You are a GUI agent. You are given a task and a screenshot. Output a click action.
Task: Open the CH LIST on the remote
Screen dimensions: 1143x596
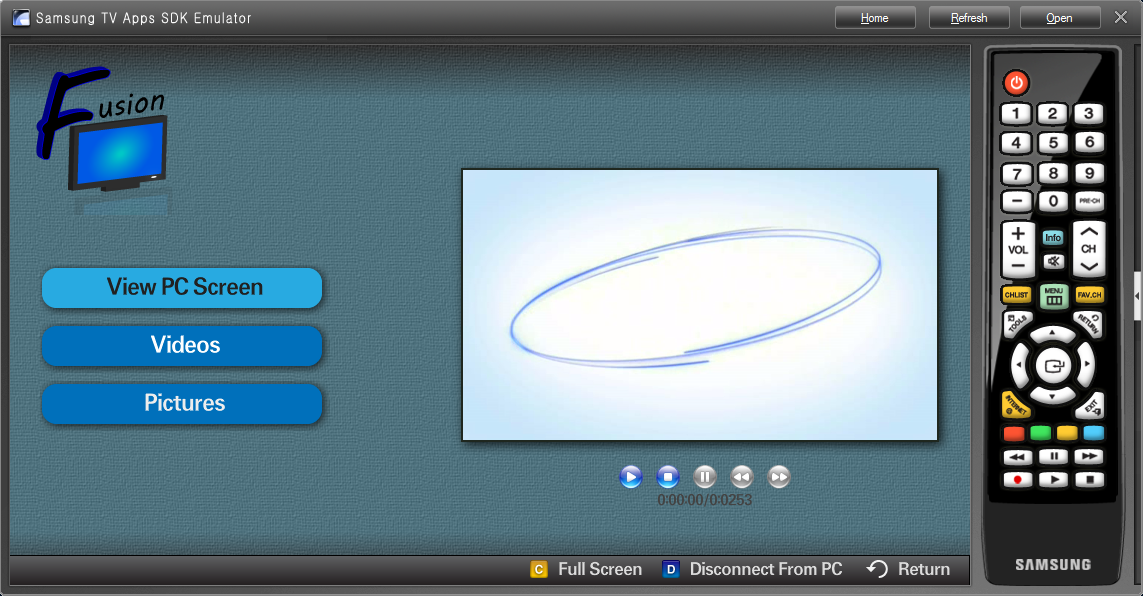pyautogui.click(x=1016, y=295)
